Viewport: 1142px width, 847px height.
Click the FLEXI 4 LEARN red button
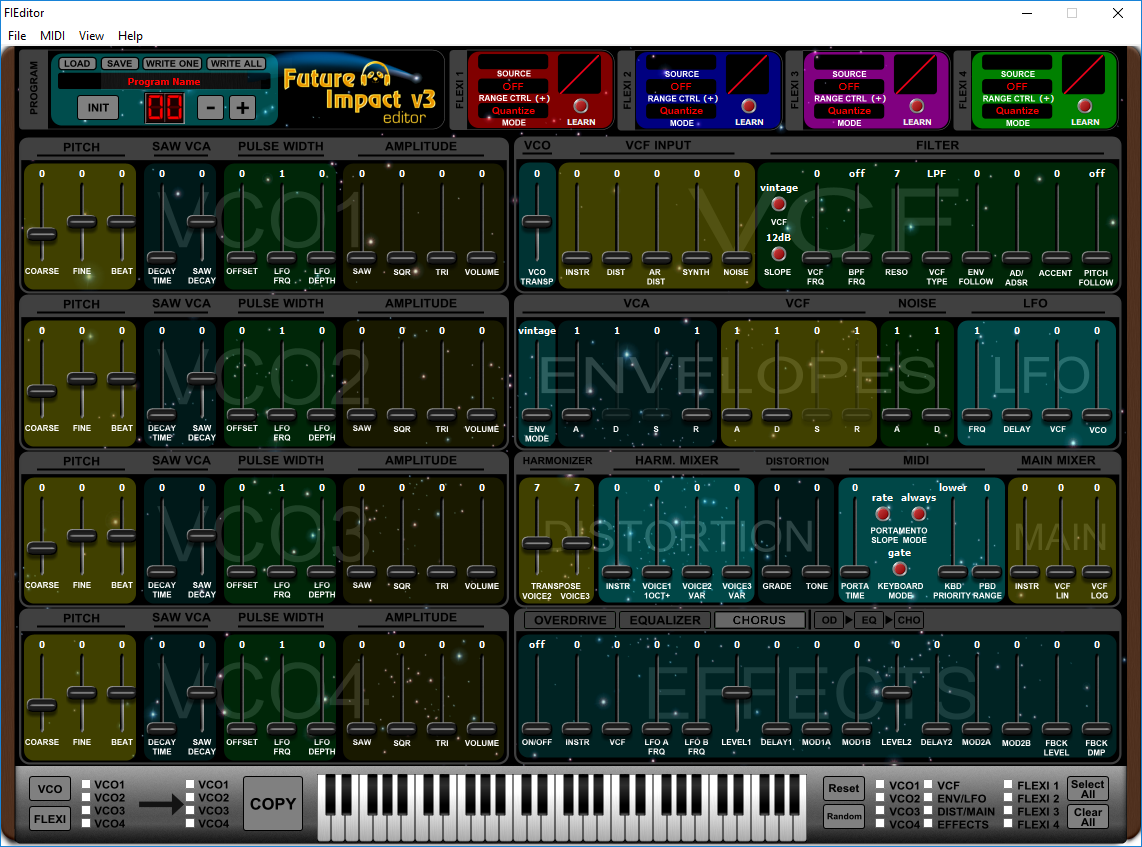(x=1084, y=106)
